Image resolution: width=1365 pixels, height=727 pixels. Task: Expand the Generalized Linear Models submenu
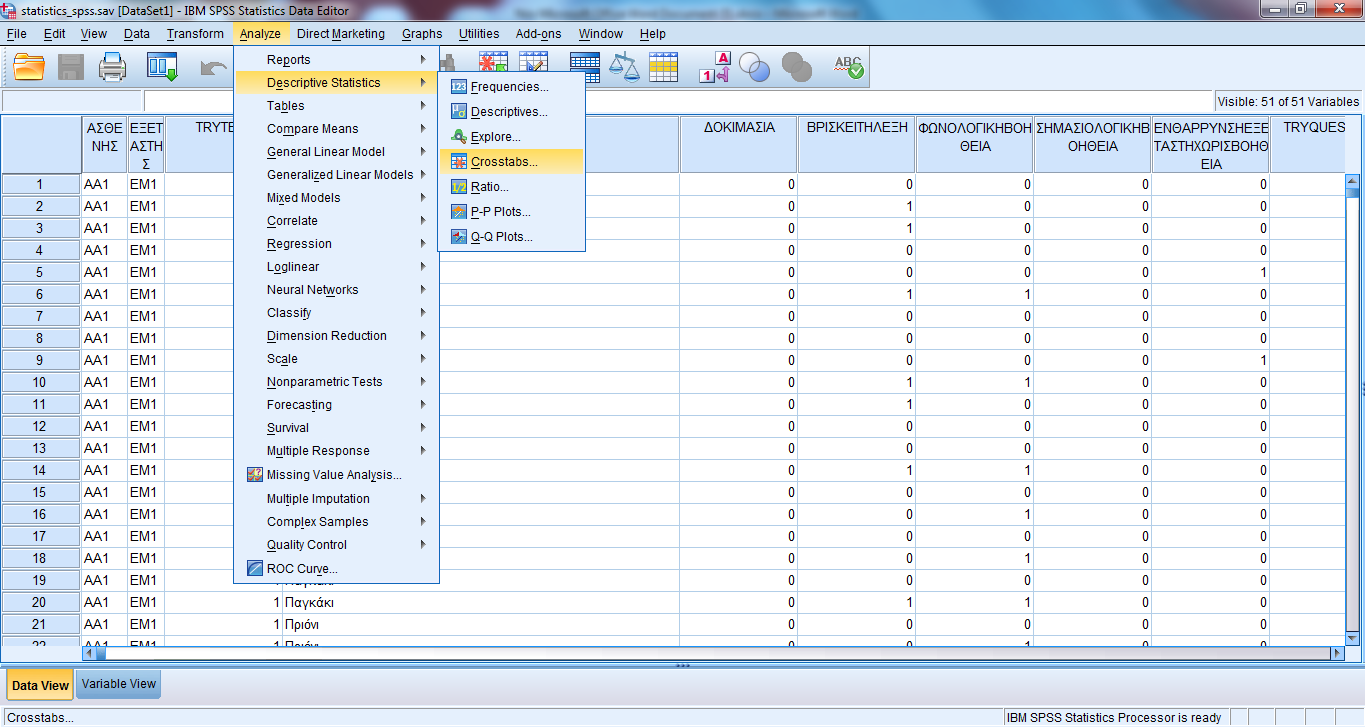(336, 175)
